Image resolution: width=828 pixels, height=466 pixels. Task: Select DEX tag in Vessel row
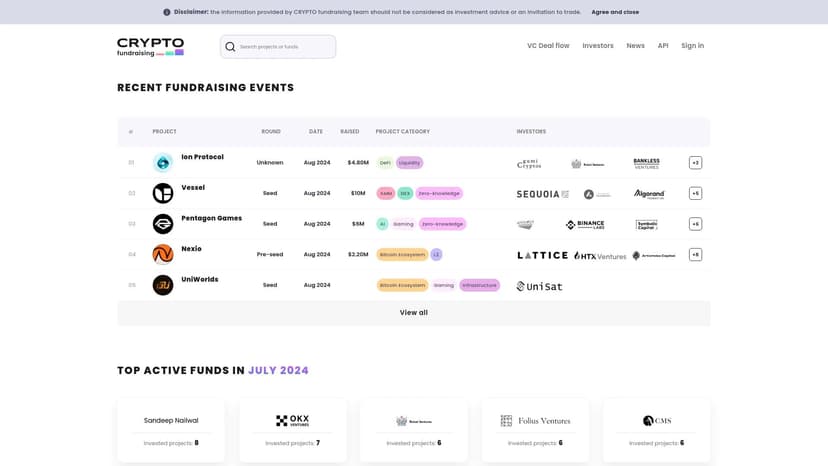click(x=405, y=193)
